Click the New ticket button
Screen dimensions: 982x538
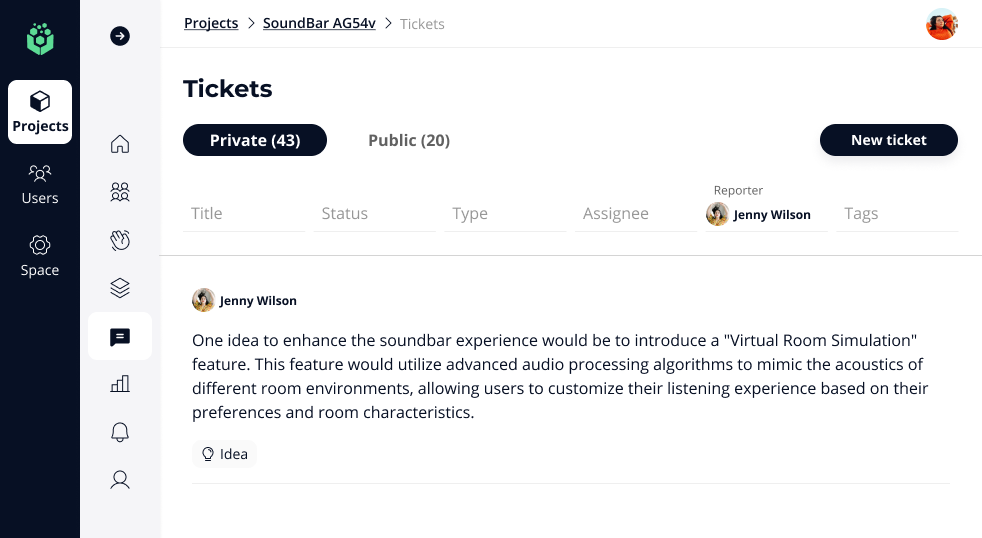click(888, 140)
